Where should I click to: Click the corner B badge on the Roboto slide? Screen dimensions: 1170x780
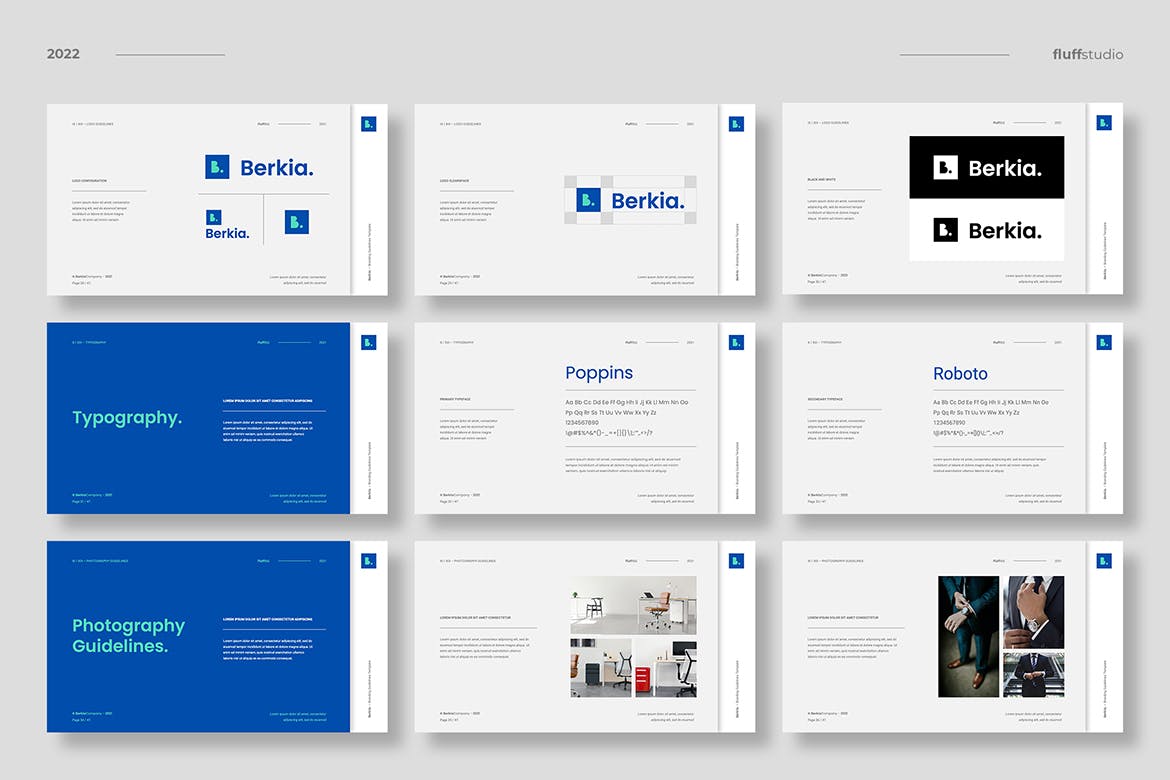coord(1104,343)
